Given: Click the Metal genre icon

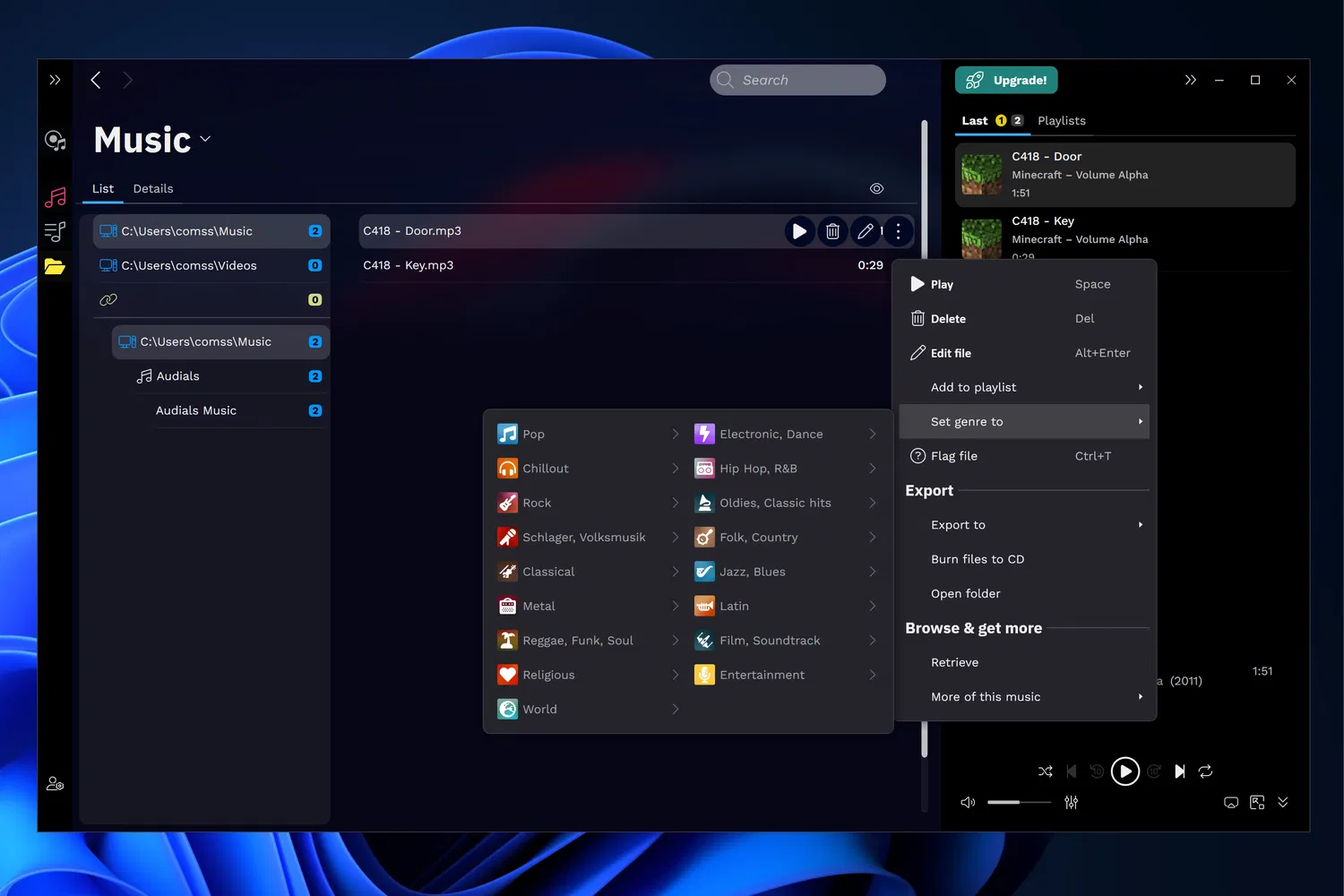Looking at the screenshot, I should pos(507,606).
